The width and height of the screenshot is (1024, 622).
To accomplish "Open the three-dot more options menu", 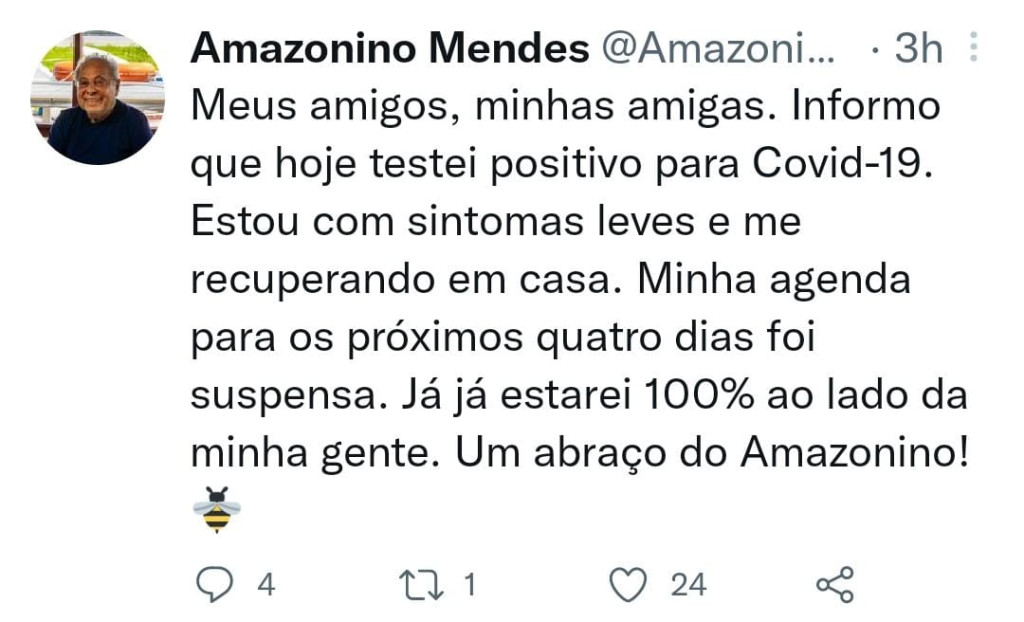I will click(975, 47).
